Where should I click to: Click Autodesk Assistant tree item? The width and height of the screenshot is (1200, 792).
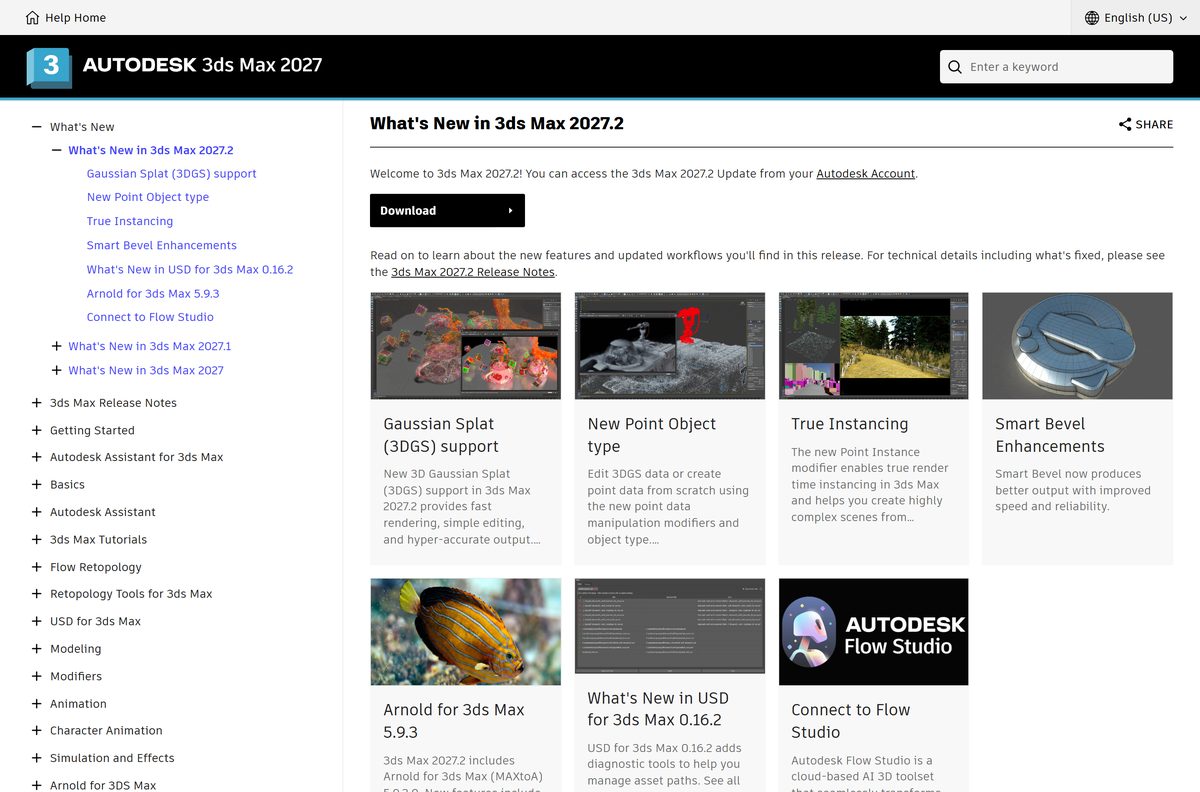coord(103,512)
